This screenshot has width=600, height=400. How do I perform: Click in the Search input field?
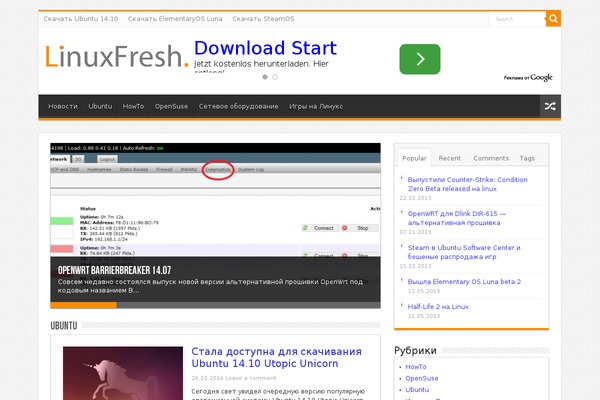(x=517, y=19)
